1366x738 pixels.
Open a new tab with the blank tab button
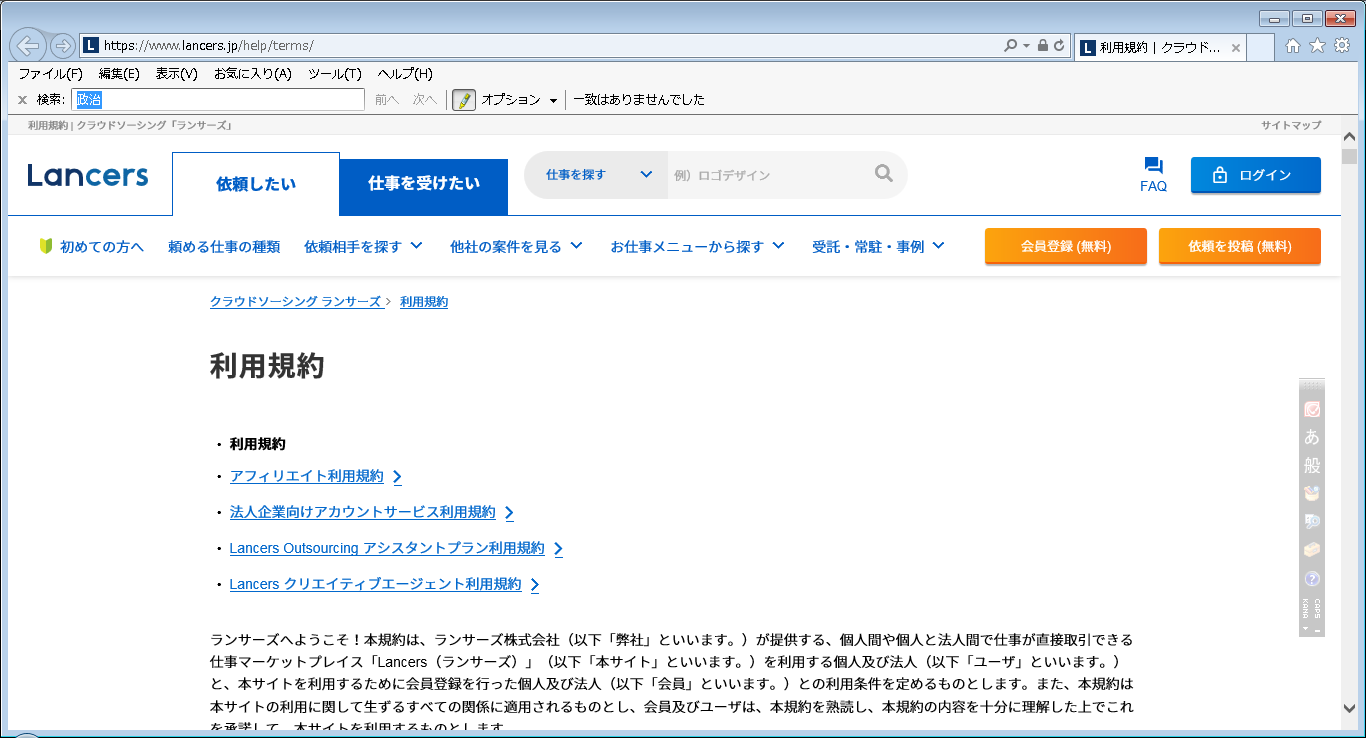[1260, 47]
